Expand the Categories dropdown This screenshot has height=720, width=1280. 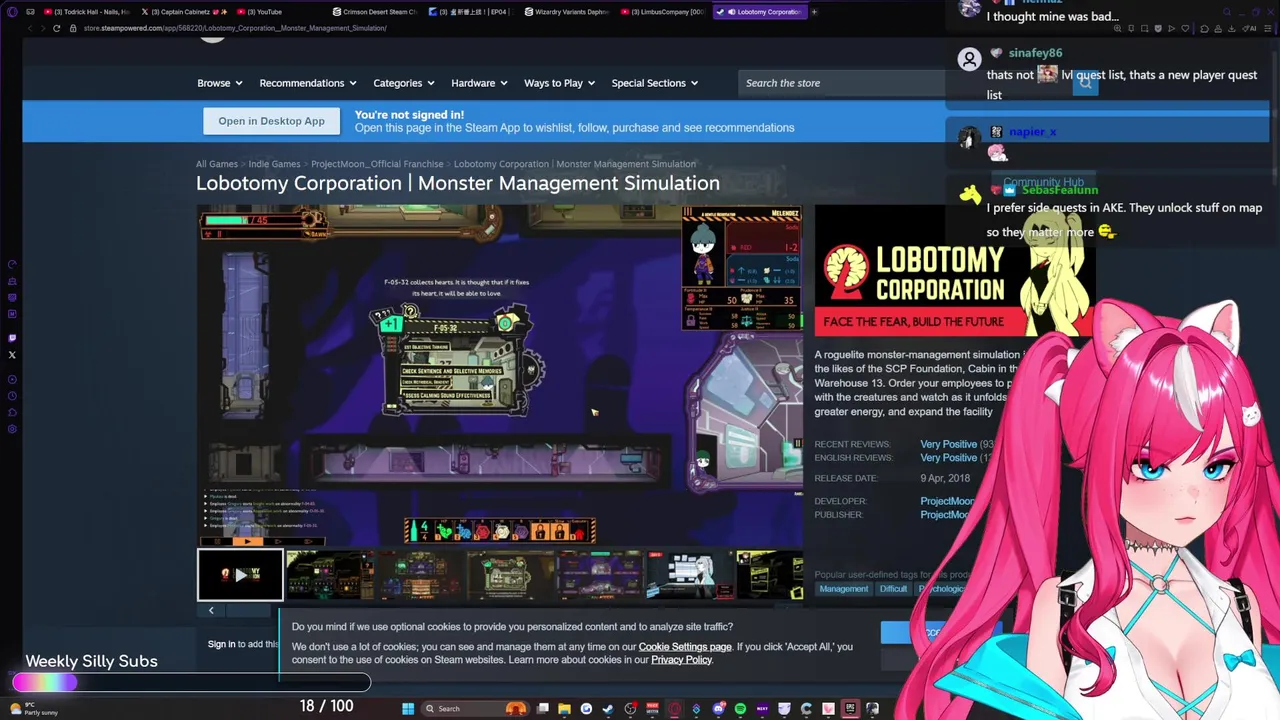pyautogui.click(x=403, y=83)
